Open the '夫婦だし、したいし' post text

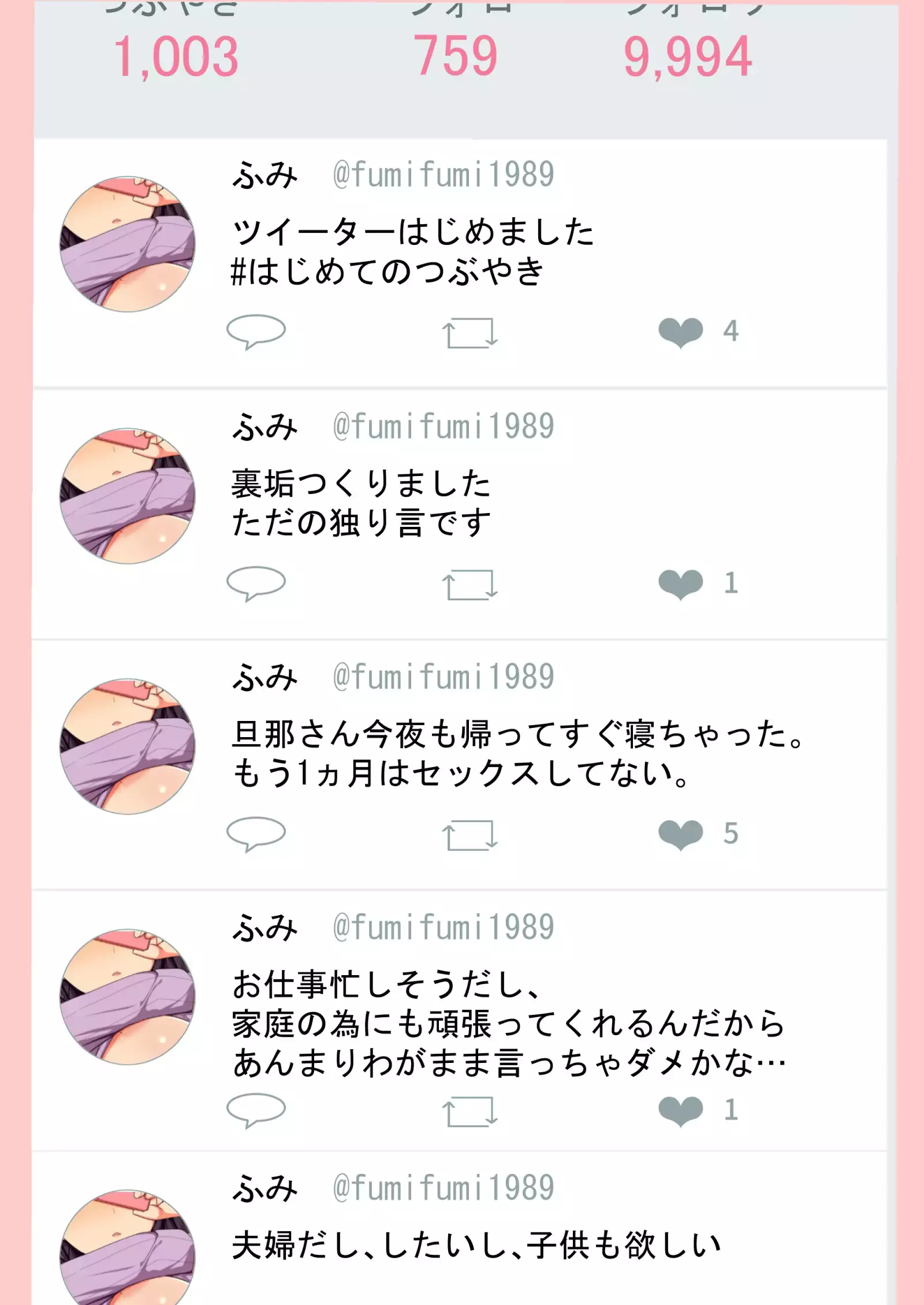coord(476,1244)
